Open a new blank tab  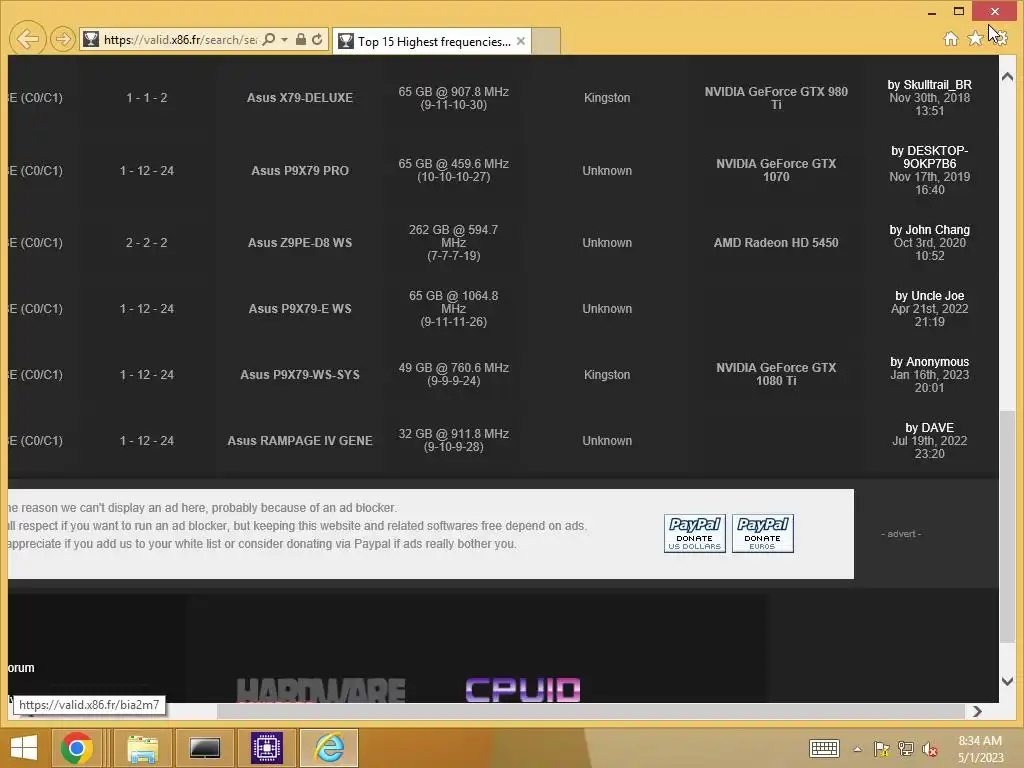click(x=546, y=41)
